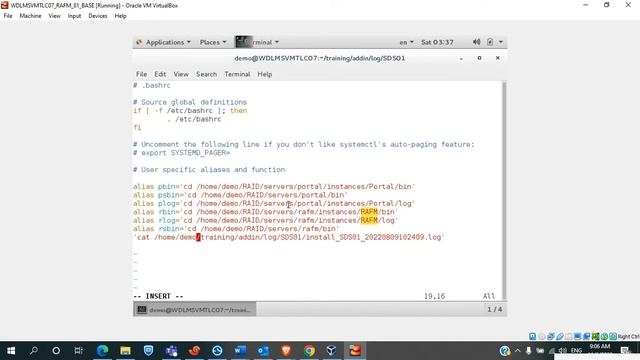This screenshot has width=640, height=360.
Task: Open VirtualBox Machine menu
Action: coord(30,16)
